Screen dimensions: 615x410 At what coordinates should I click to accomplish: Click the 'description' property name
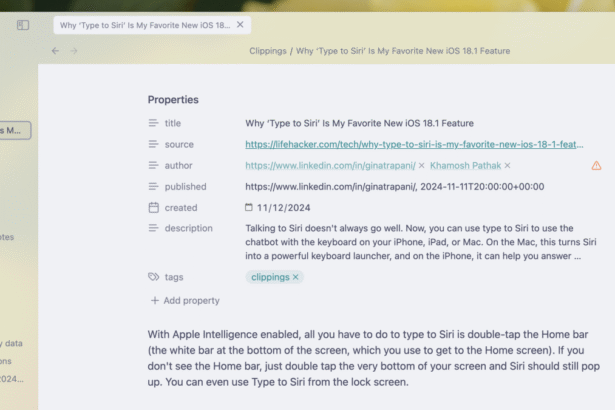click(x=188, y=228)
